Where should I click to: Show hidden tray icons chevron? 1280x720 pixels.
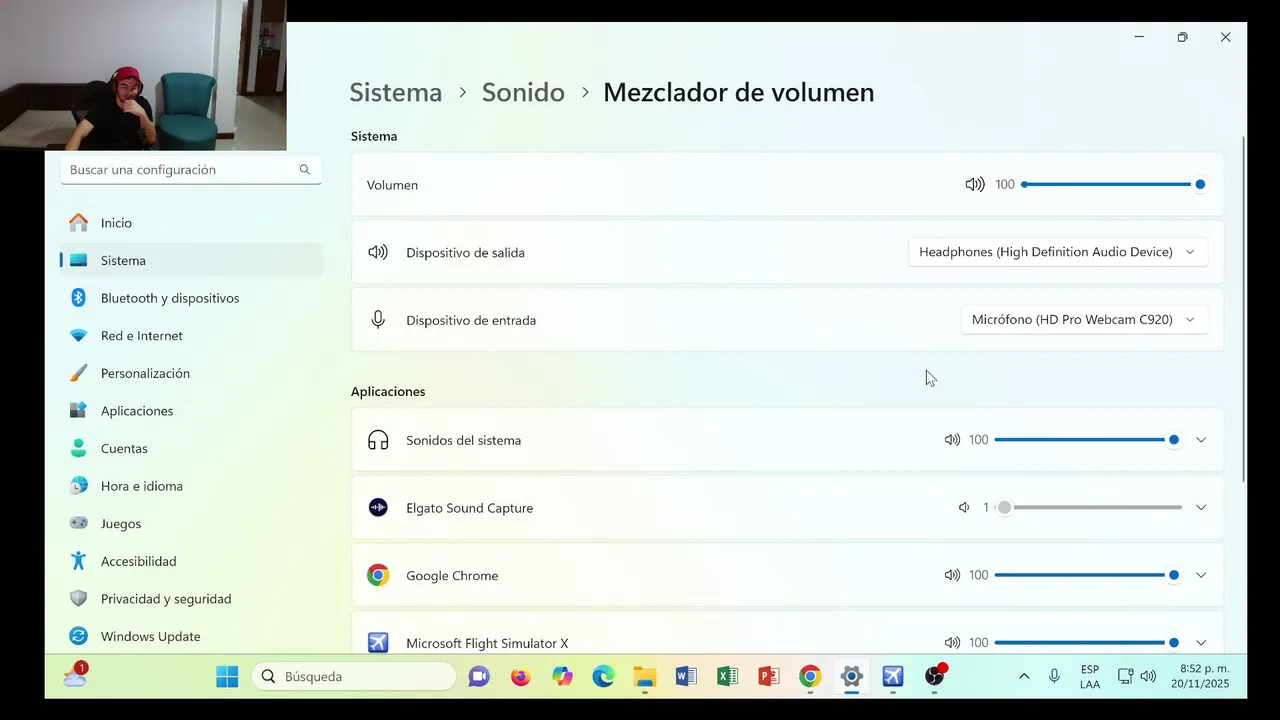pos(1024,677)
